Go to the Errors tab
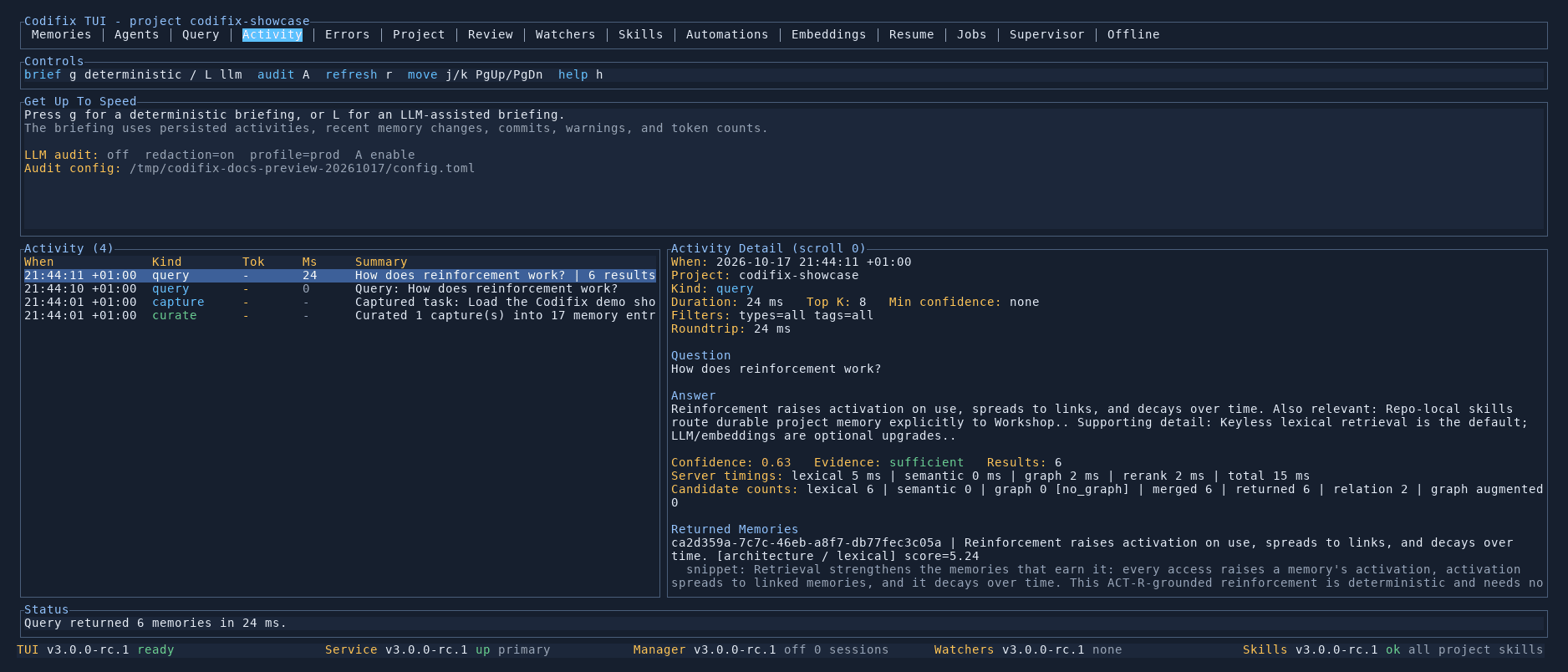Screen dimensions: 1568x672 coord(347,34)
